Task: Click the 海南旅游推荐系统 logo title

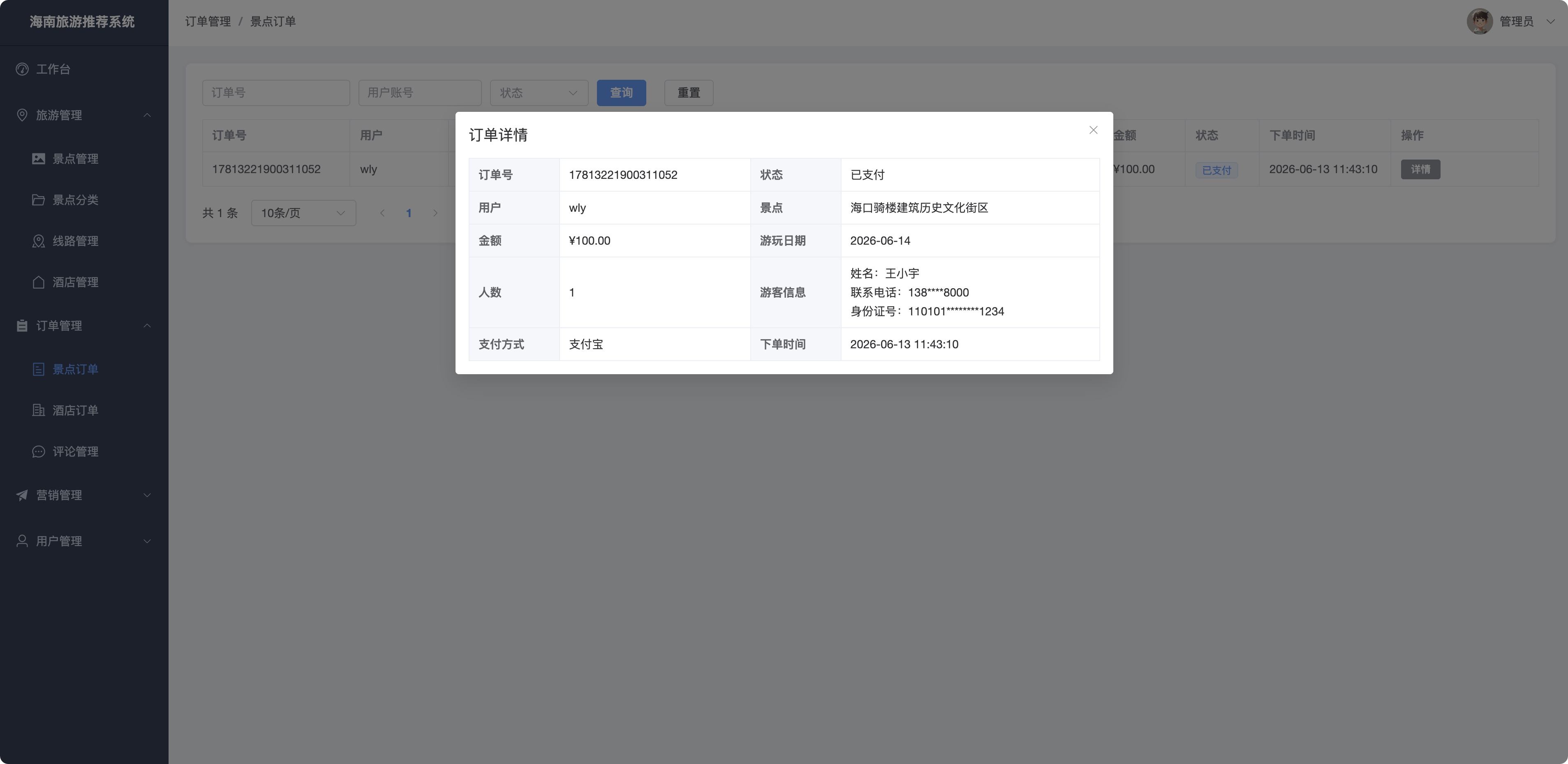Action: tap(82, 22)
